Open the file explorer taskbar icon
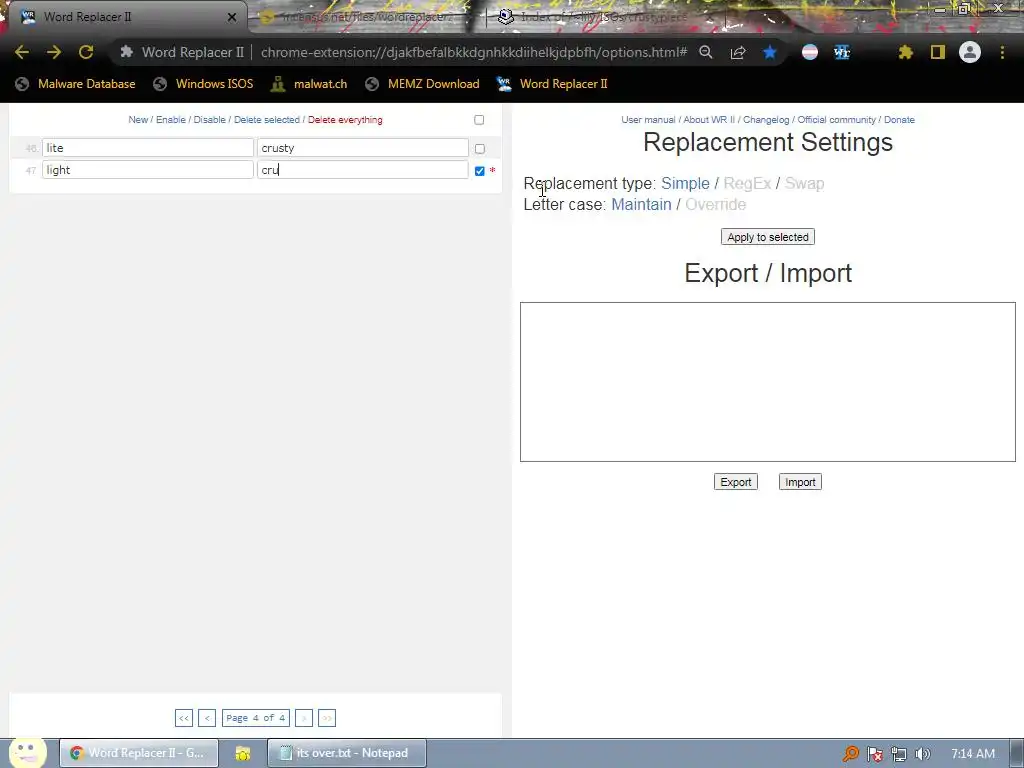The height and width of the screenshot is (768, 1024). (243, 753)
